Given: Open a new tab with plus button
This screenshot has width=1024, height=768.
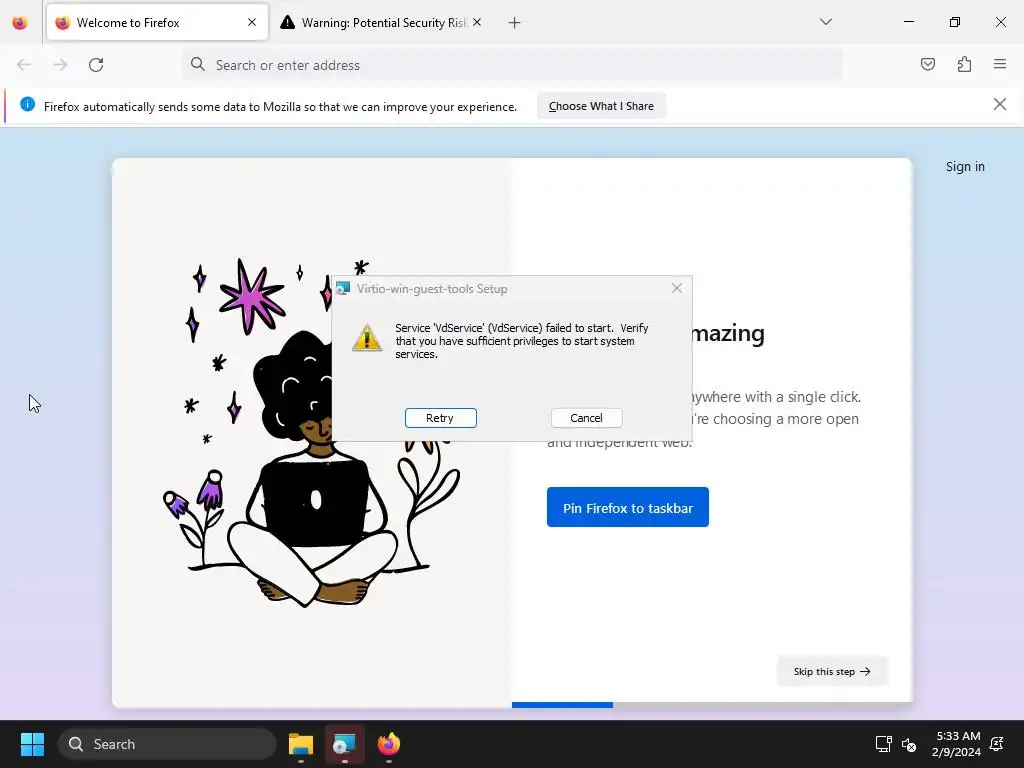Looking at the screenshot, I should (x=515, y=23).
